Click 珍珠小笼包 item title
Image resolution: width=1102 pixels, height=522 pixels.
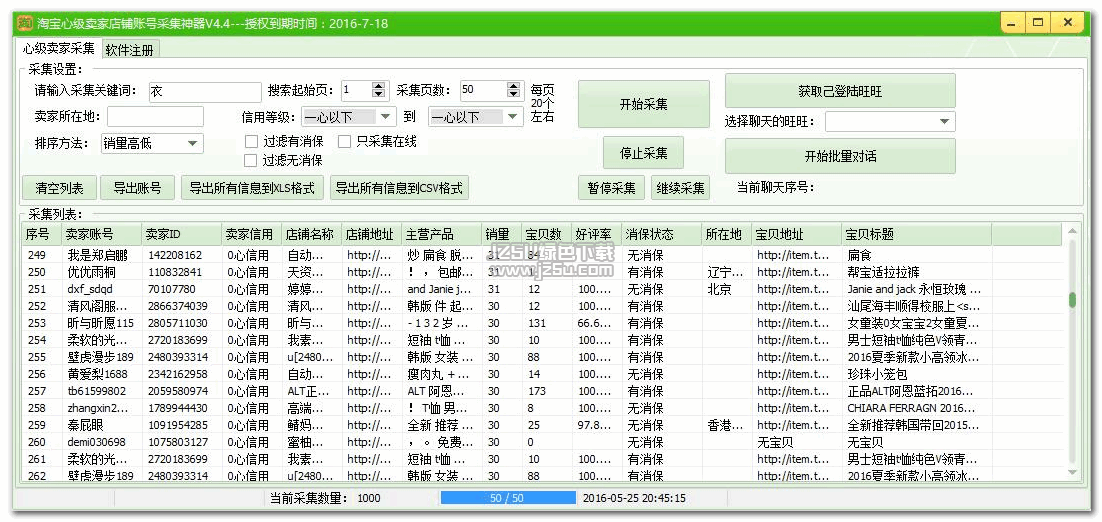click(875, 374)
